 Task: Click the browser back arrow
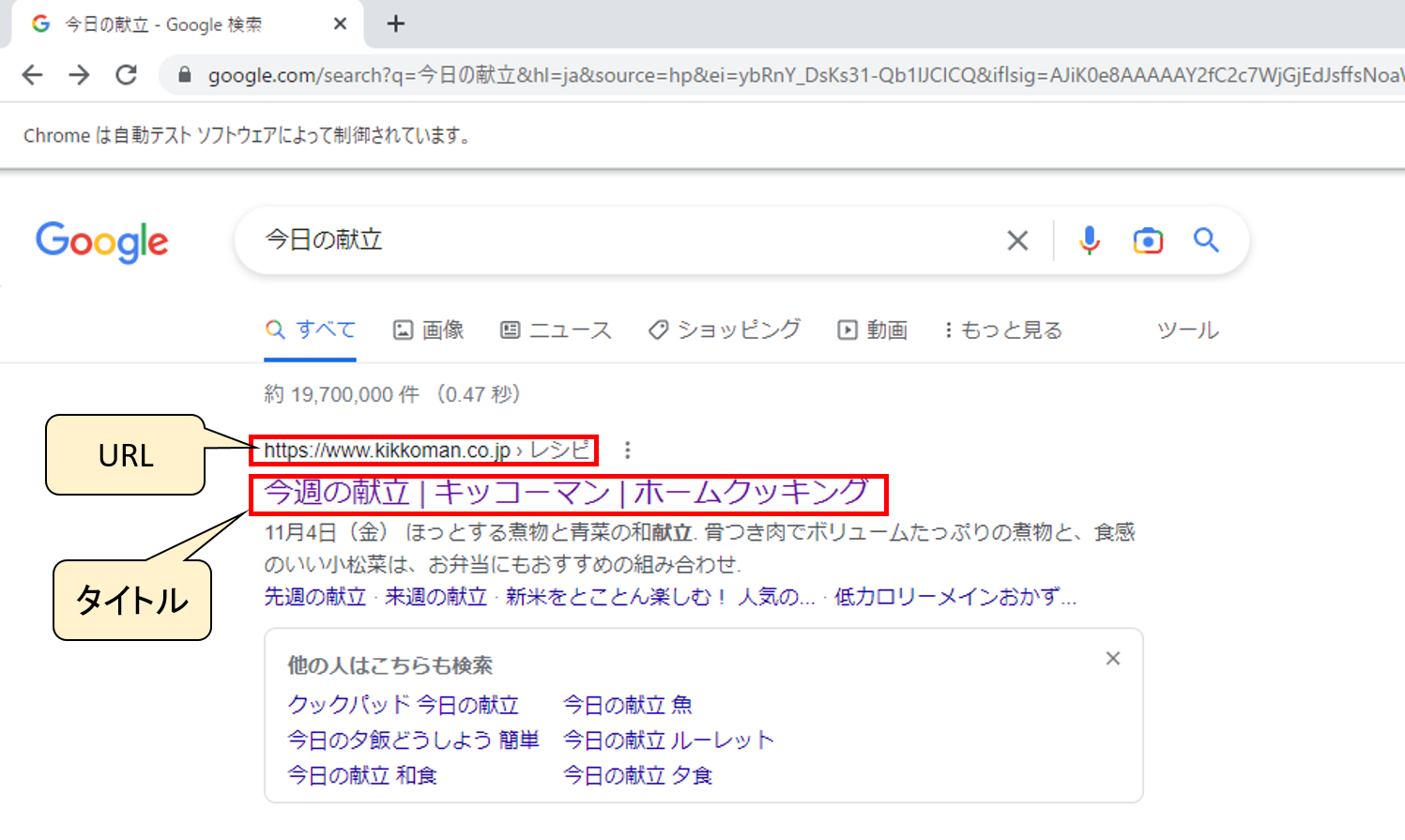[x=33, y=75]
